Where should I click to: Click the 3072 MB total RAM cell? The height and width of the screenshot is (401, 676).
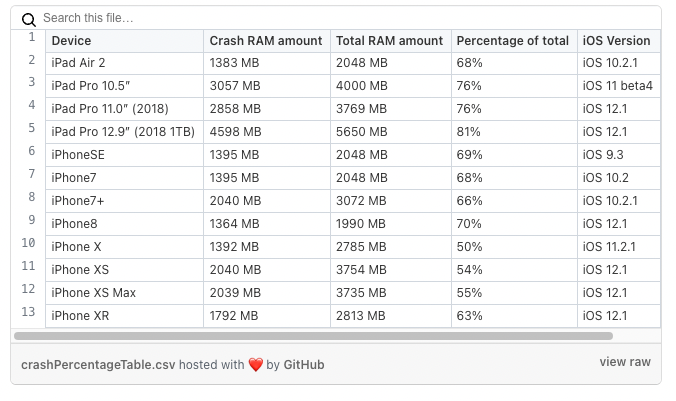pyautogui.click(x=391, y=201)
